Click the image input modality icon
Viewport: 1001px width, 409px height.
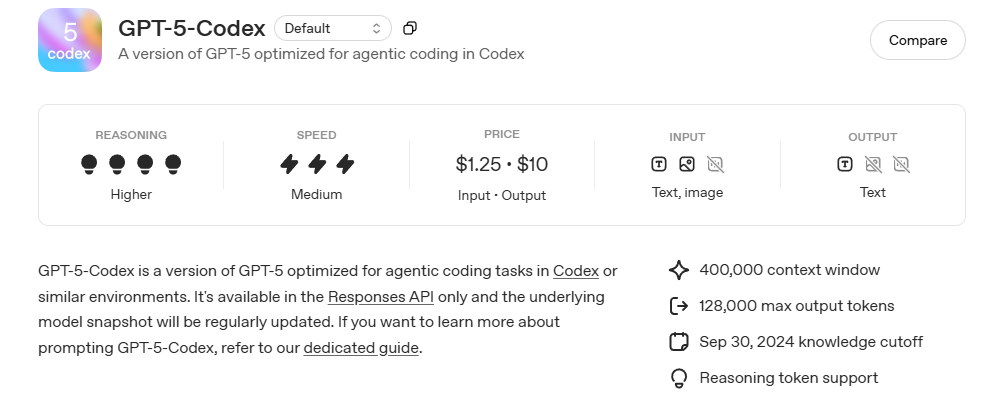[x=687, y=164]
